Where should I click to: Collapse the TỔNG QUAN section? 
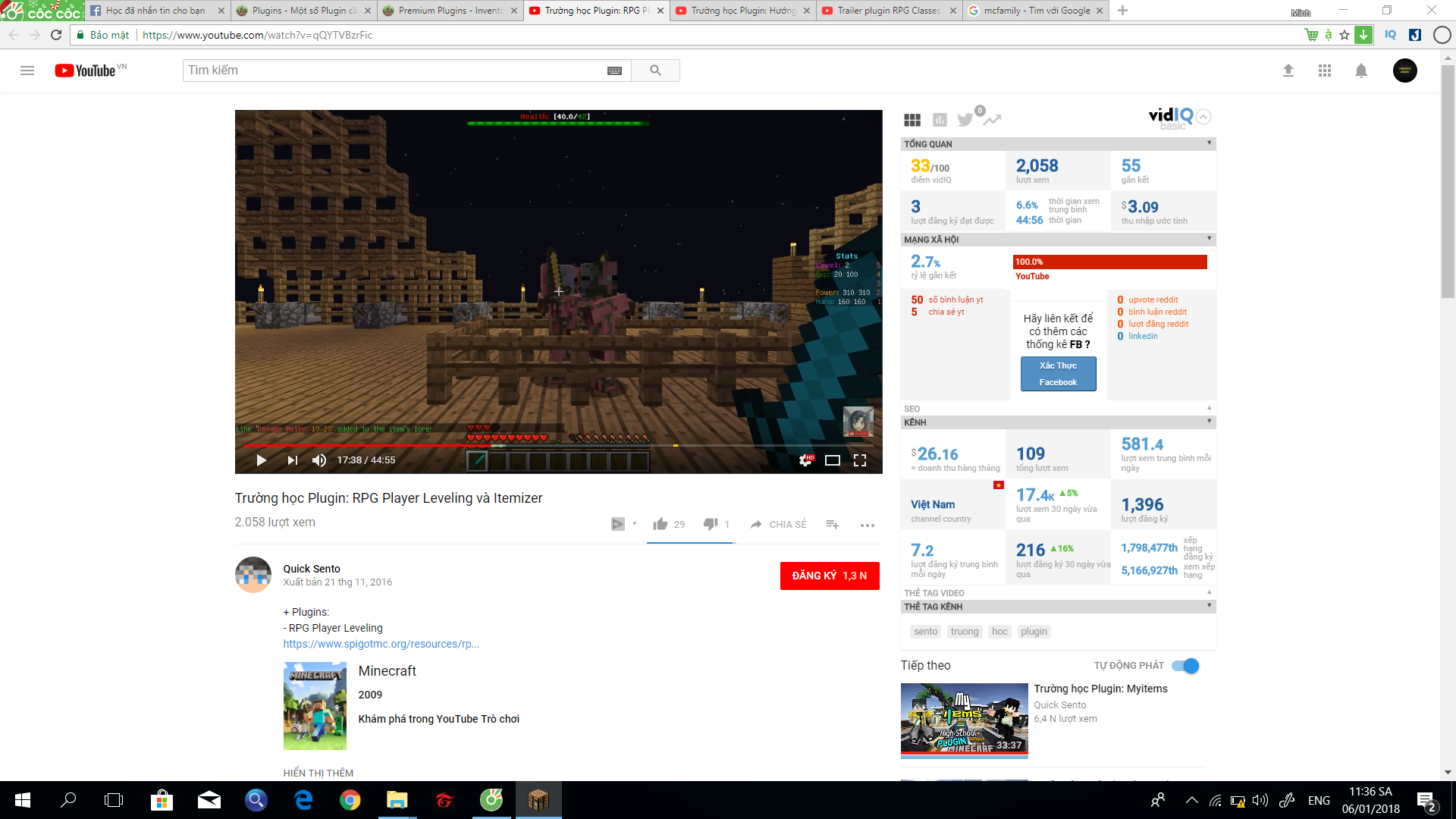tap(1210, 143)
